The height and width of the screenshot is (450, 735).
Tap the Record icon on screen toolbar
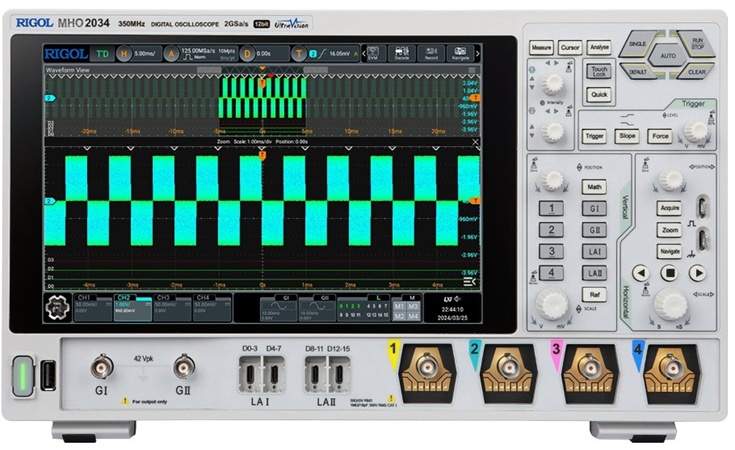pos(431,53)
